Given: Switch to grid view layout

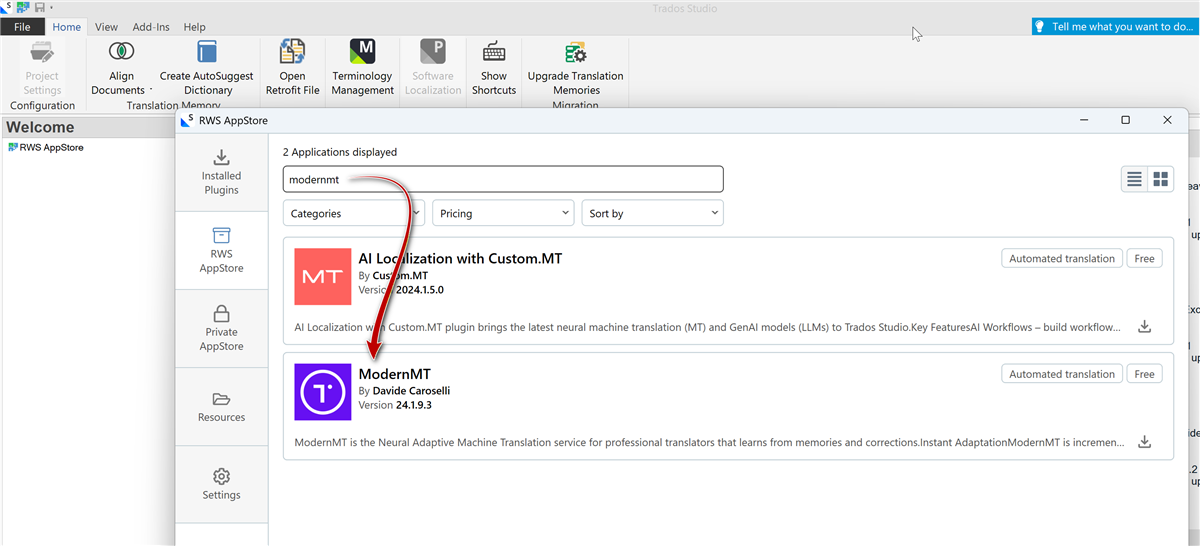Looking at the screenshot, I should [1161, 179].
